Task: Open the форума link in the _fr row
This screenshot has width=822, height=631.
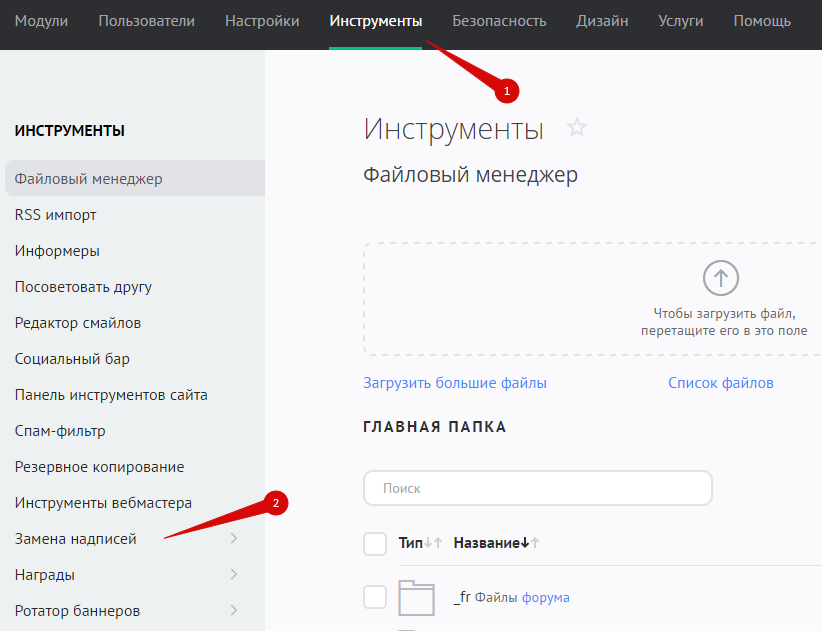Action: point(545,598)
